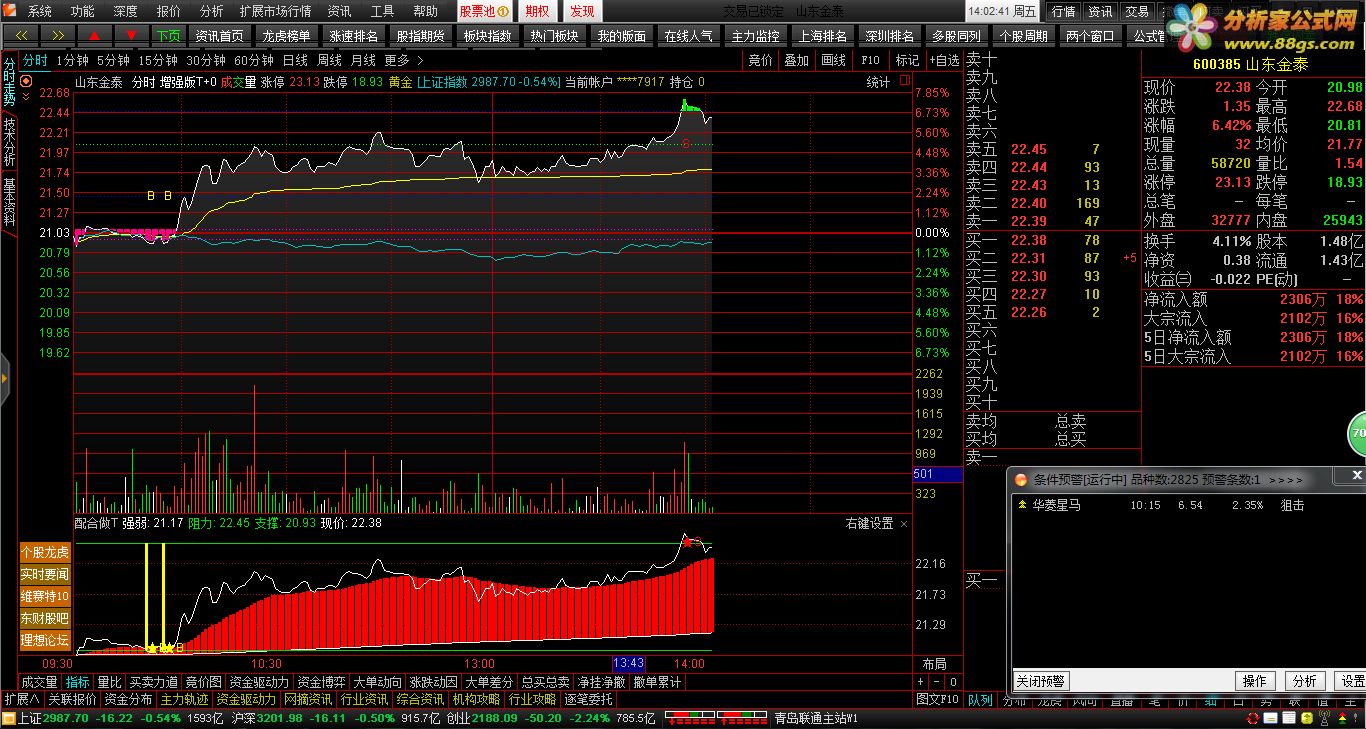1366x729 pixels.
Task: Open 热门板块 hot sectors
Action: pyautogui.click(x=554, y=35)
